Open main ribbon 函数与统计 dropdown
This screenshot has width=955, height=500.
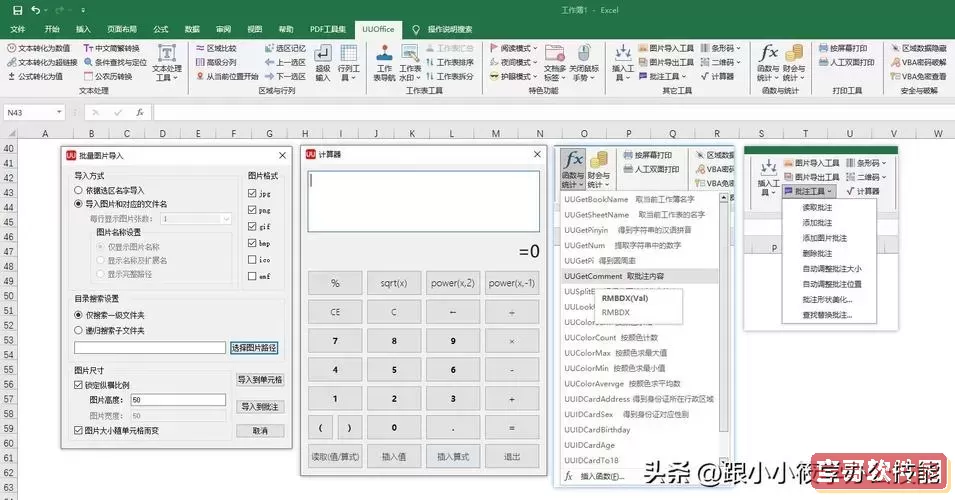click(x=768, y=63)
